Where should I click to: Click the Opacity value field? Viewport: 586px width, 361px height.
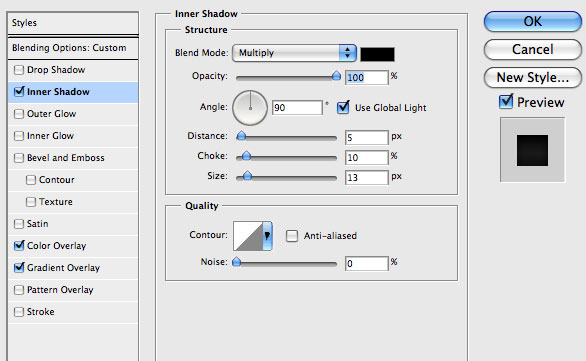click(x=367, y=77)
